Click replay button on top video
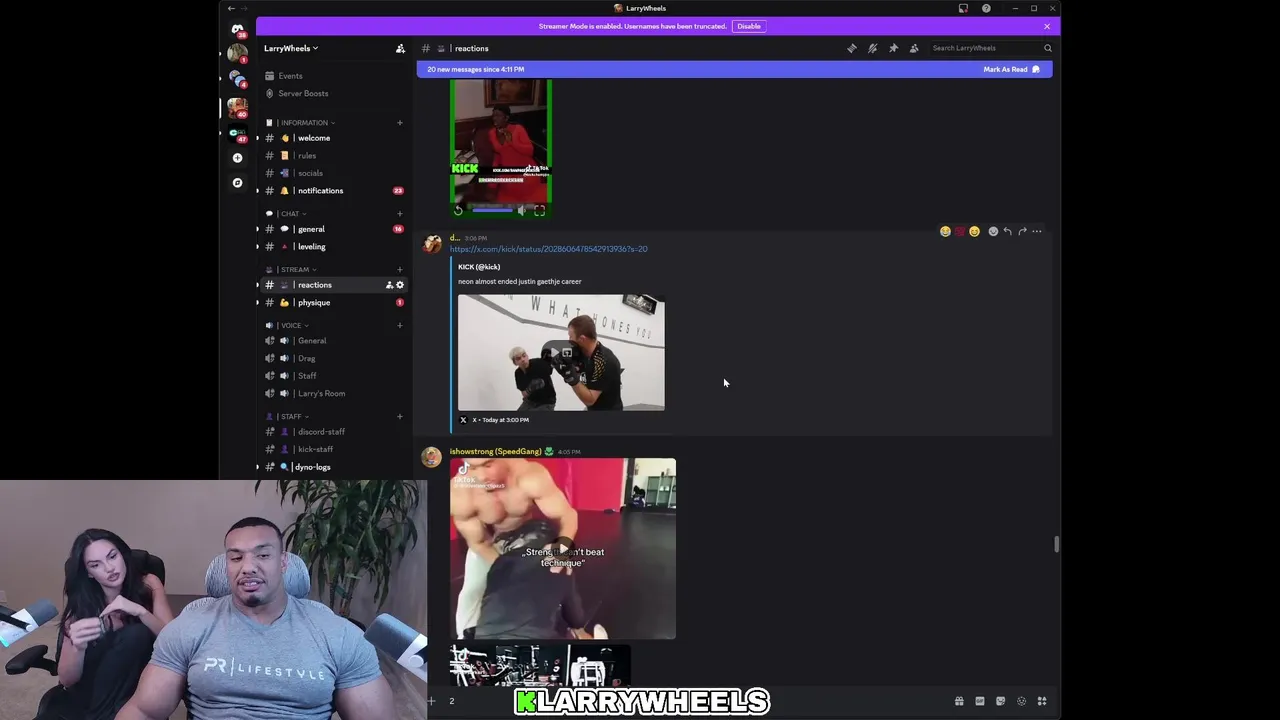 (x=458, y=210)
